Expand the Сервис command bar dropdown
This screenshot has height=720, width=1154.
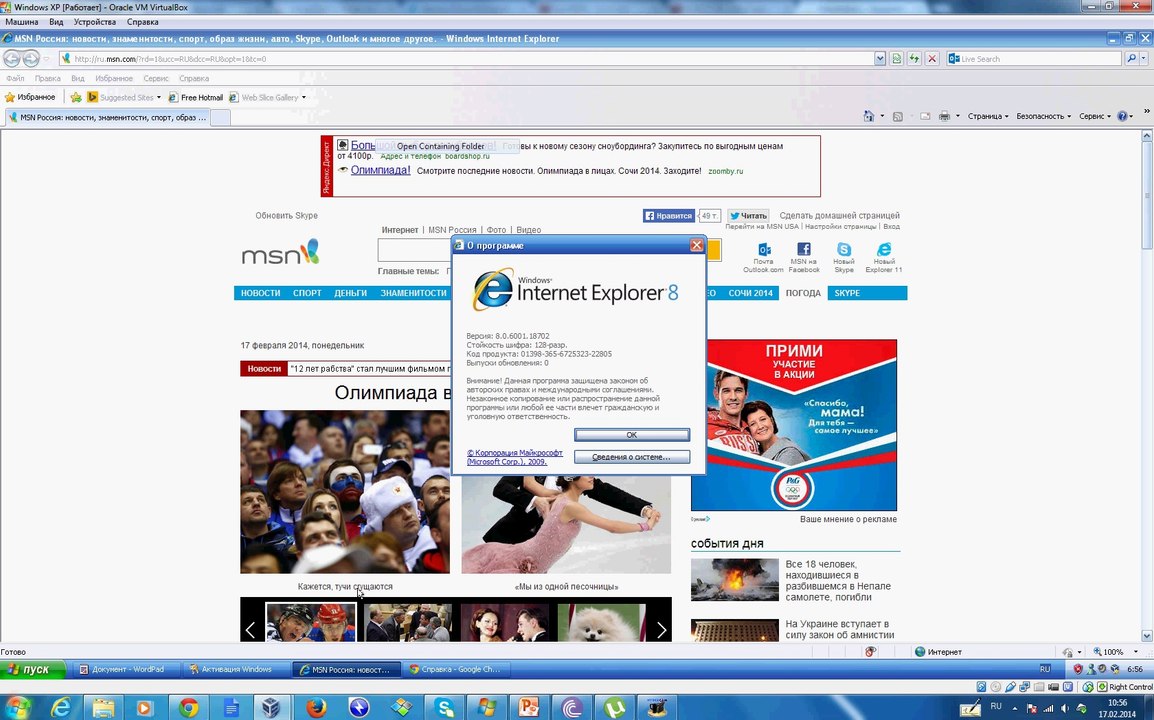point(1095,116)
